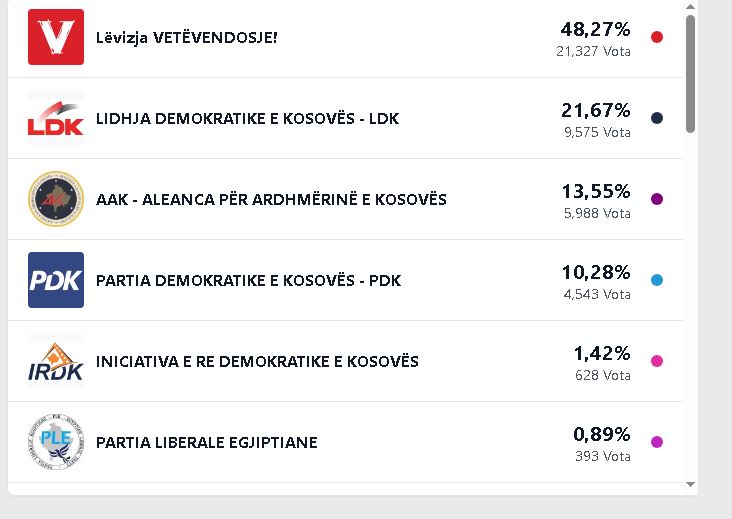Image resolution: width=732 pixels, height=519 pixels.
Task: Click the magenta dot beside Partia Liberale Egjiptiane
Action: click(x=657, y=442)
